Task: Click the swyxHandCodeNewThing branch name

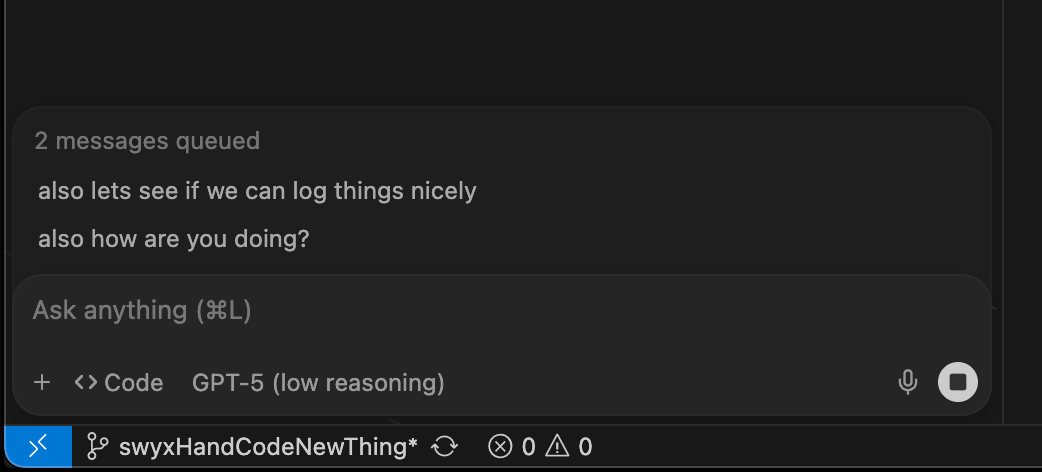Action: 268,447
